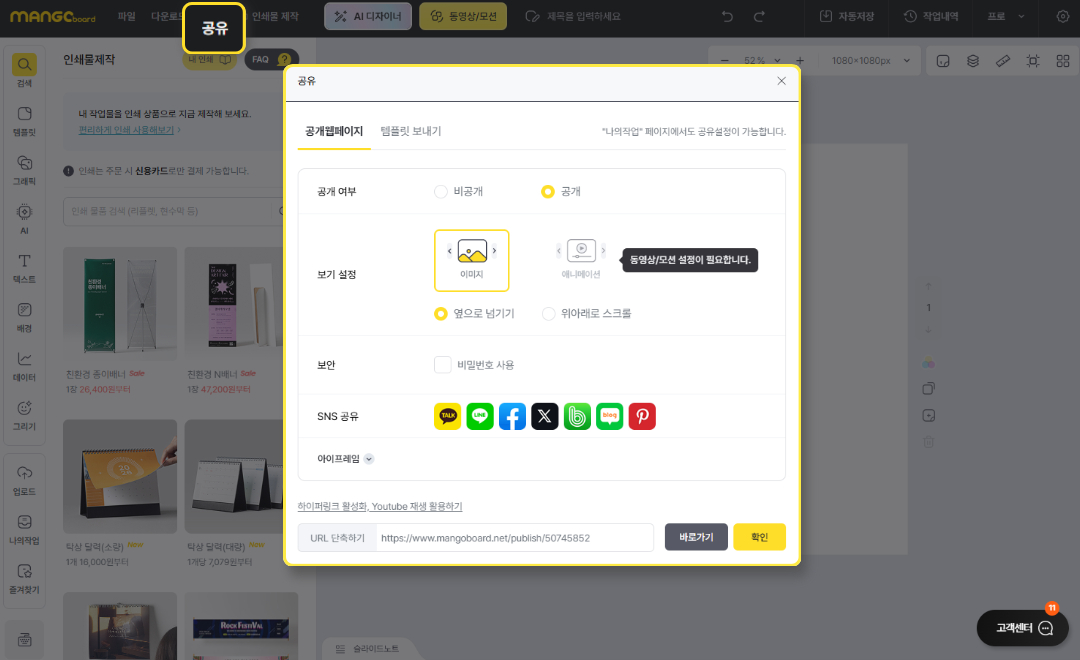Choose 위아래로 스크롤 viewing mode

point(548,313)
